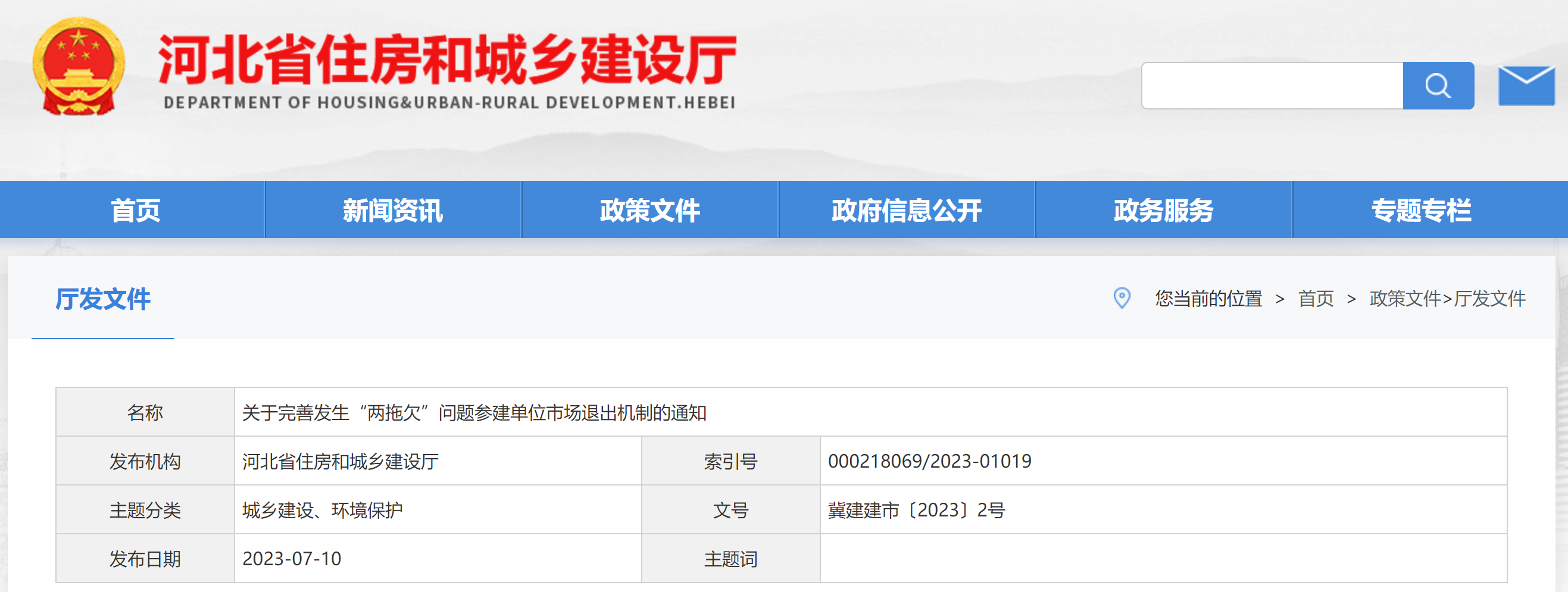
Task: Open the 政府信息公开 navigation menu
Action: pos(907,211)
